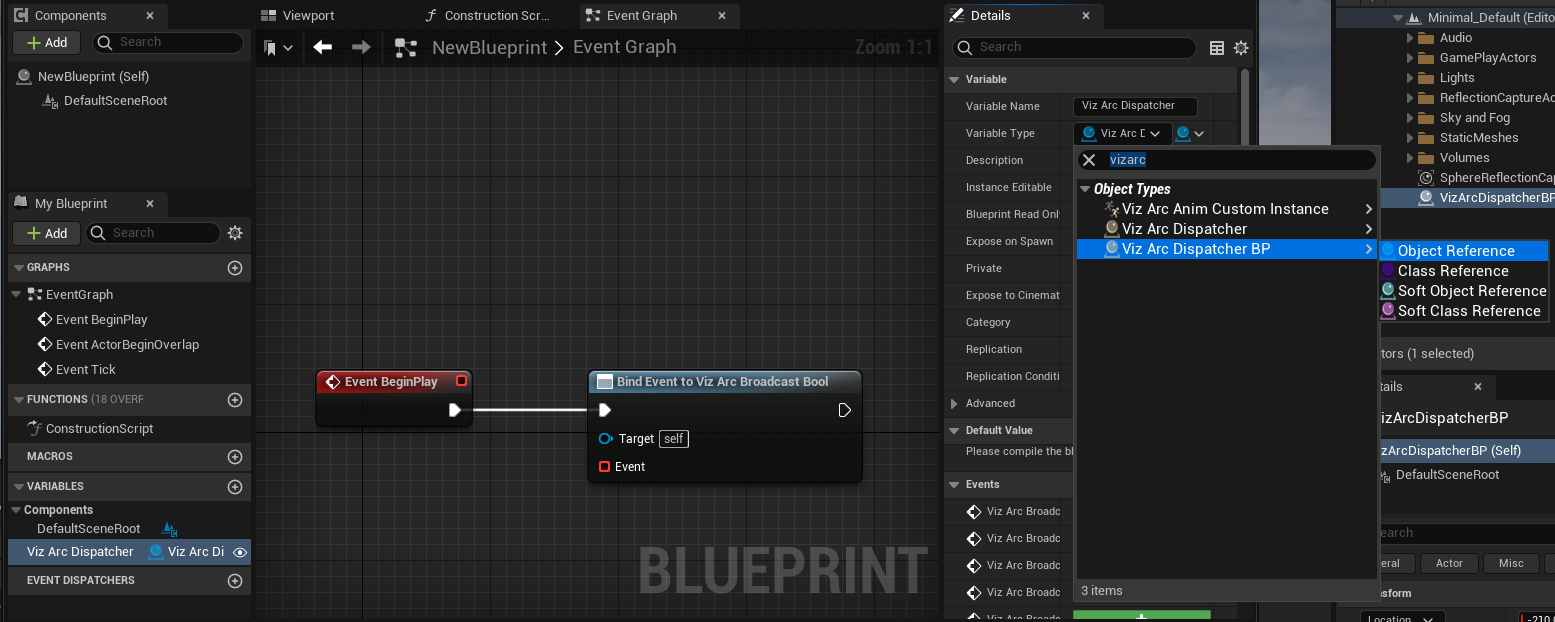Expand Viz Arc Anim Custom Instance submenu
Screen dimensions: 1555x622
(x=1369, y=209)
